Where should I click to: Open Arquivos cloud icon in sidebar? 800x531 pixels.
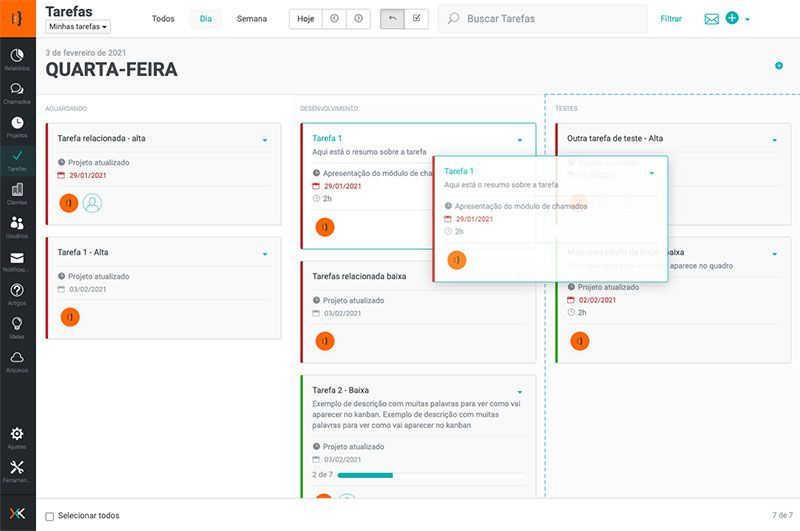(17, 361)
